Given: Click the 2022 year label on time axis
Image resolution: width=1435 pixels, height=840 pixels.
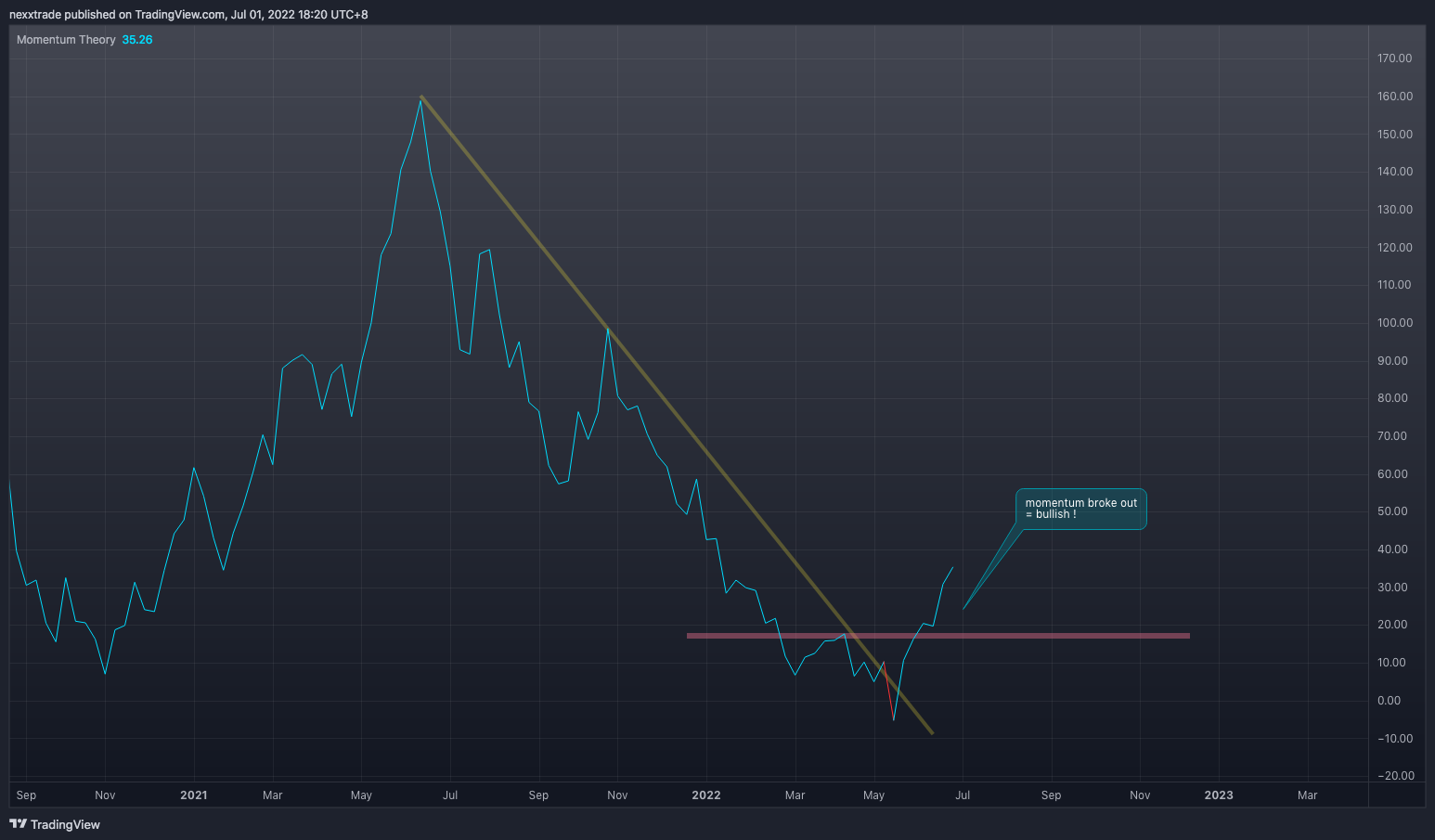Looking at the screenshot, I should tap(706, 795).
